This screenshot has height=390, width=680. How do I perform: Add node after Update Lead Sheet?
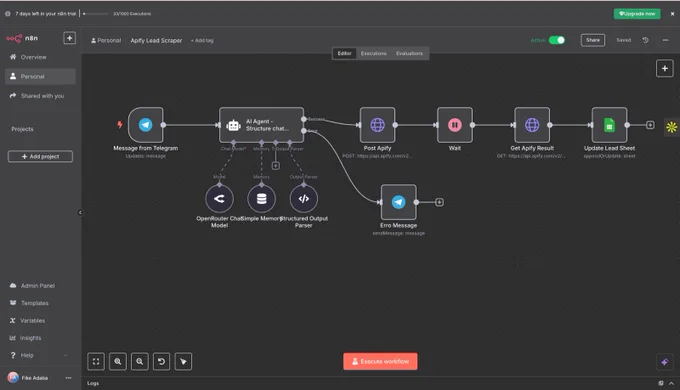(650, 125)
